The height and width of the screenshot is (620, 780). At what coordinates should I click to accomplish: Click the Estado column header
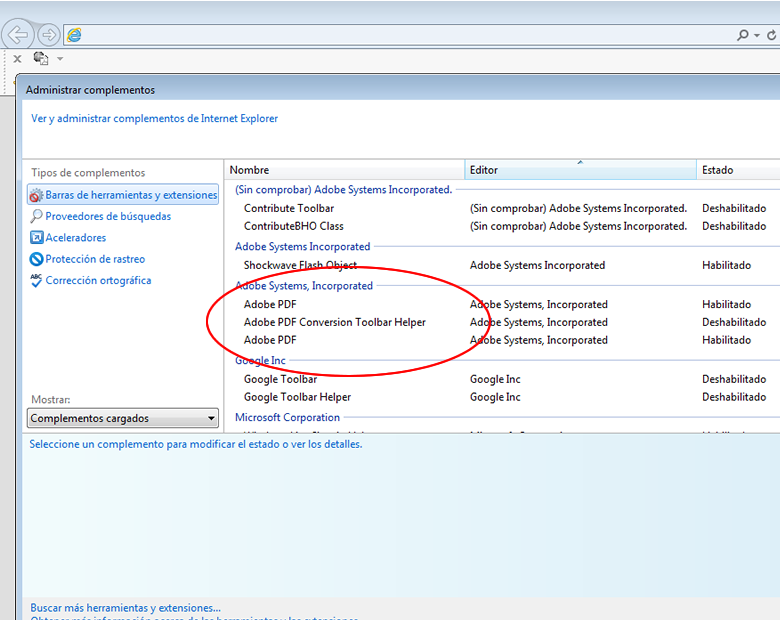pyautogui.click(x=735, y=170)
